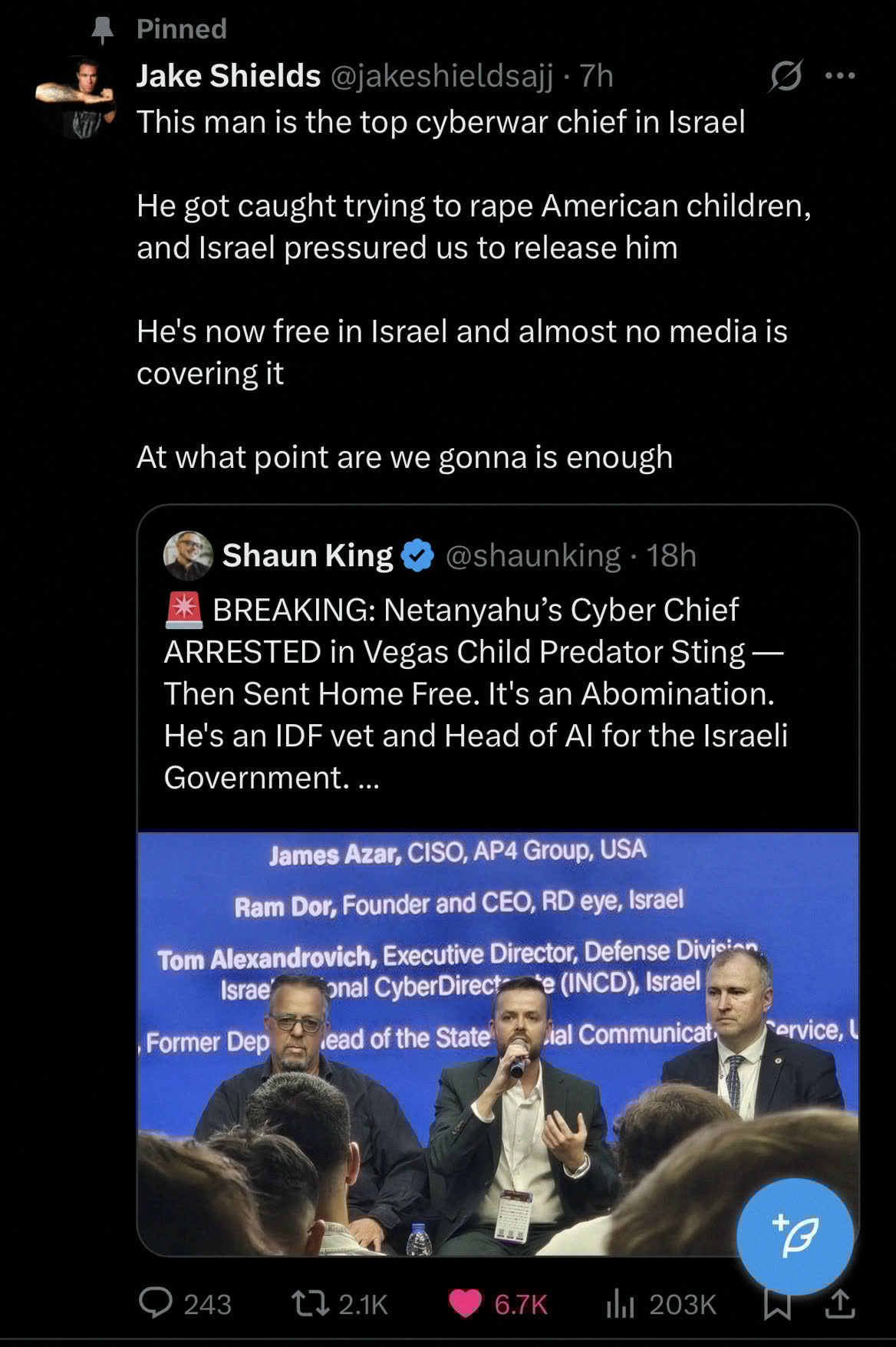Tap the Pinned pushpin icon
896x1347 pixels.
(102, 30)
